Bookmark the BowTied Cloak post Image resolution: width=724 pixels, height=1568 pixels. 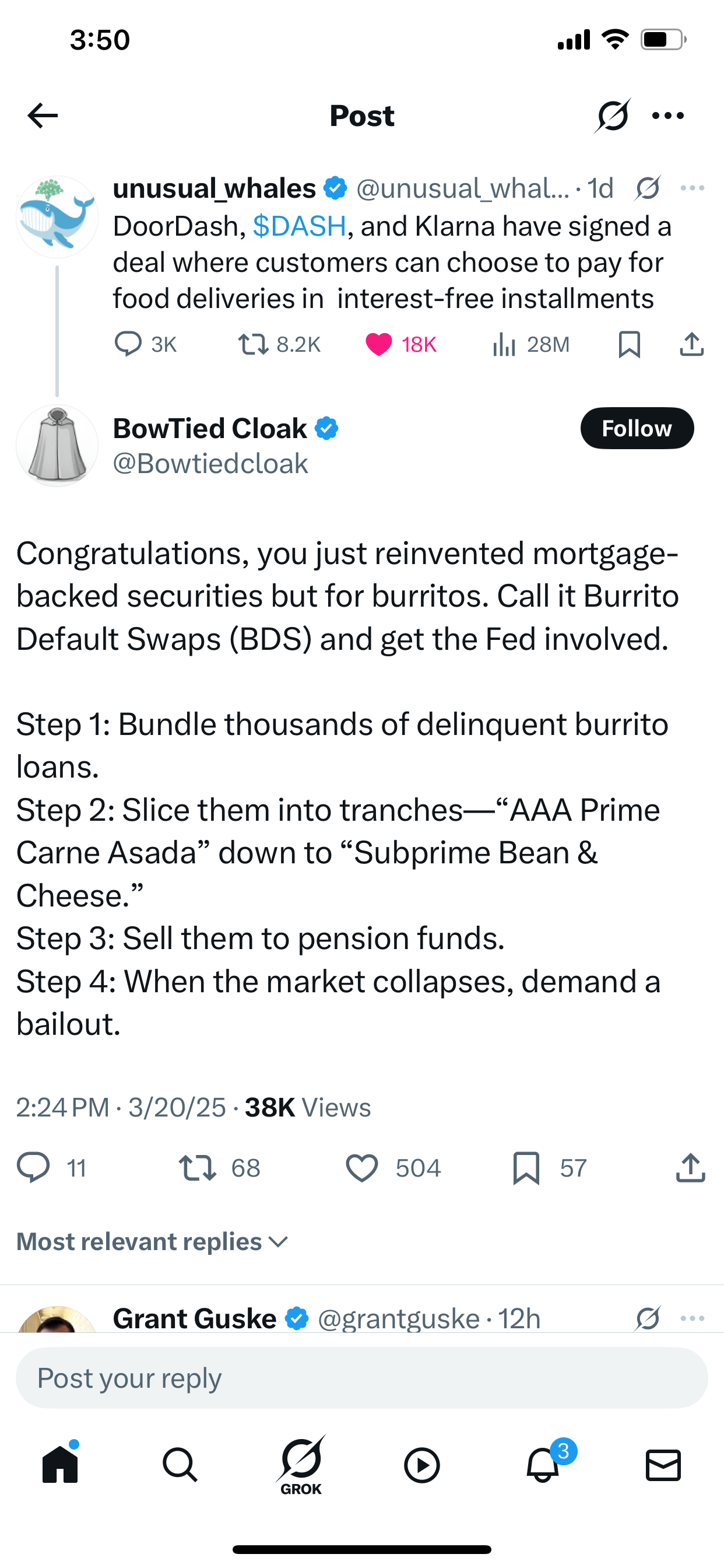(526, 1167)
